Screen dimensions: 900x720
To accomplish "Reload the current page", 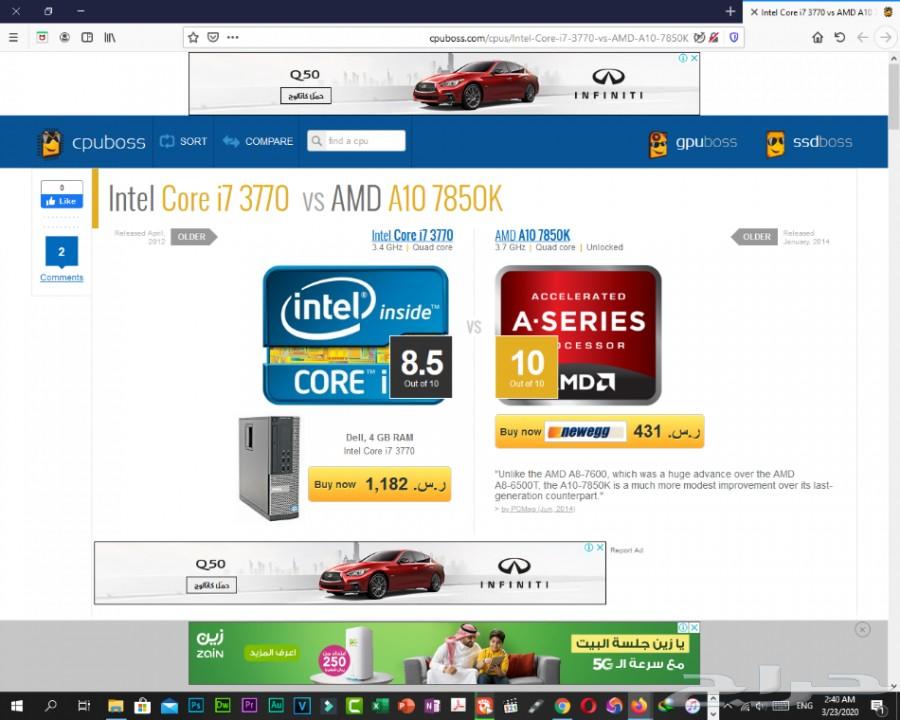I will pyautogui.click(x=840, y=37).
